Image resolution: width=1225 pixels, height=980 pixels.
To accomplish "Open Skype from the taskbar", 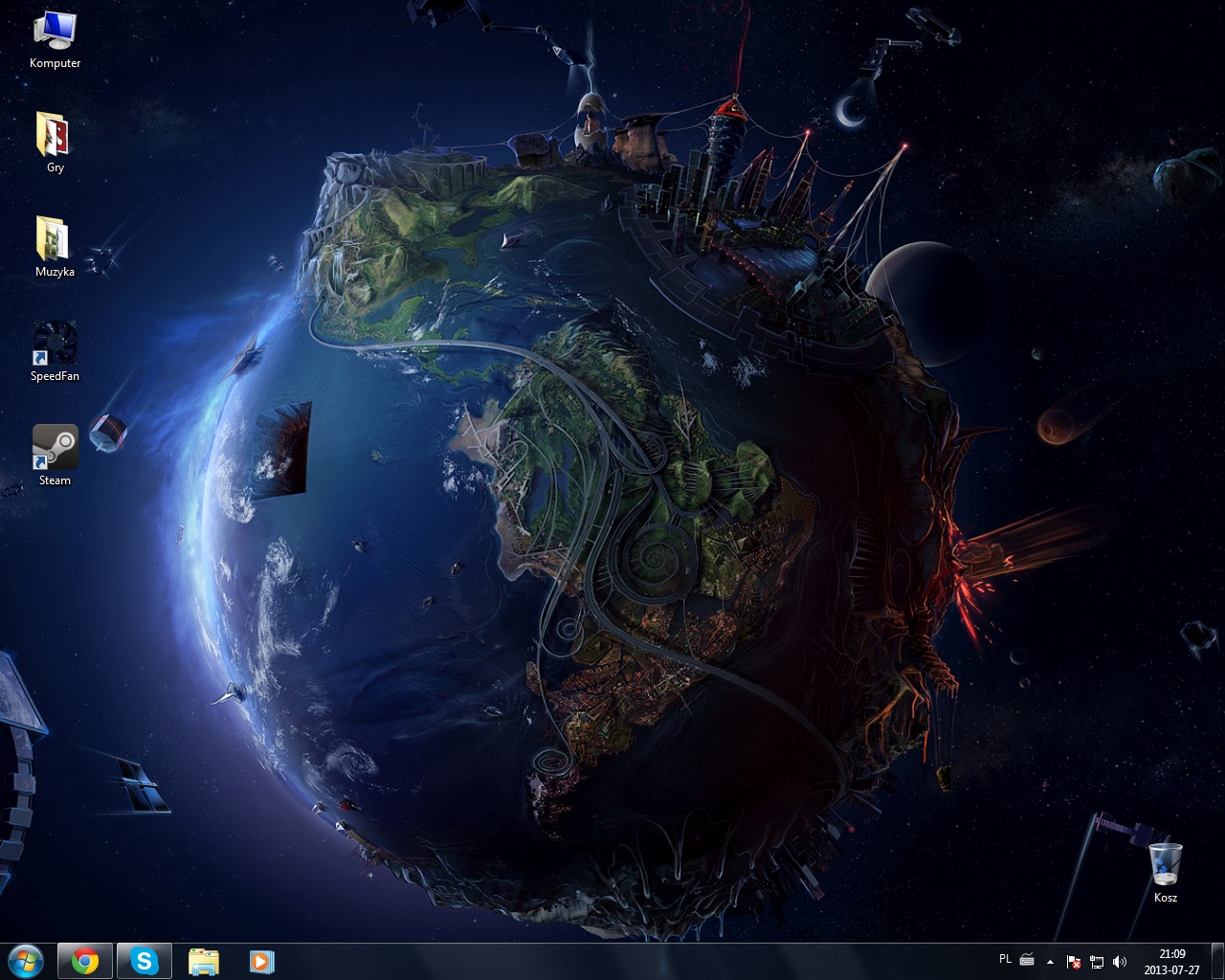I will (145, 961).
